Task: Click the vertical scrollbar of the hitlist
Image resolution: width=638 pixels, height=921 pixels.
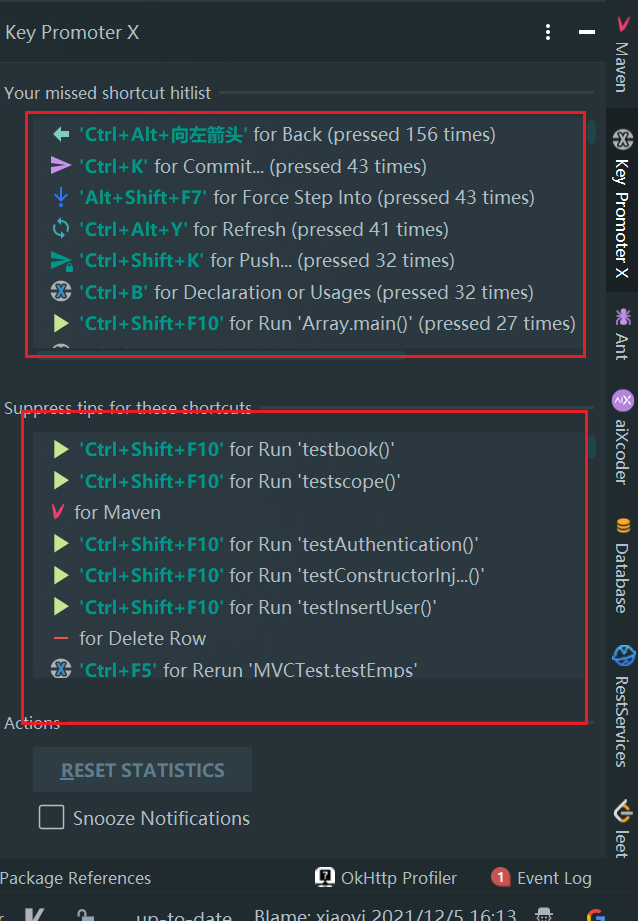Action: point(592,133)
